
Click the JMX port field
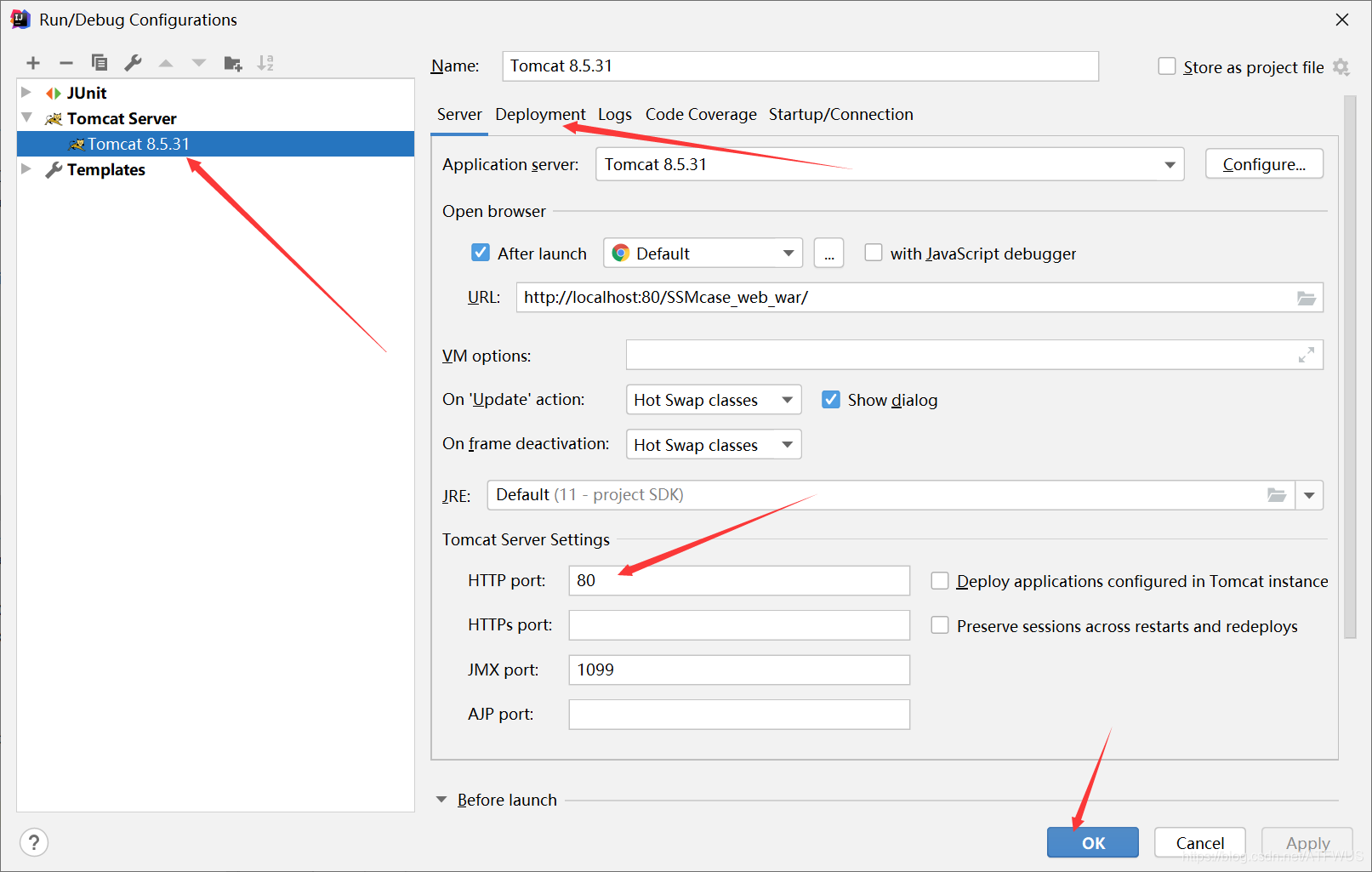pyautogui.click(x=739, y=670)
